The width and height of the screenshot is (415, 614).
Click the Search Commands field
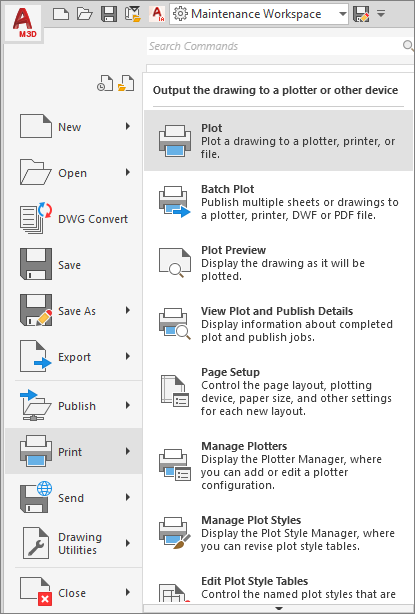275,46
